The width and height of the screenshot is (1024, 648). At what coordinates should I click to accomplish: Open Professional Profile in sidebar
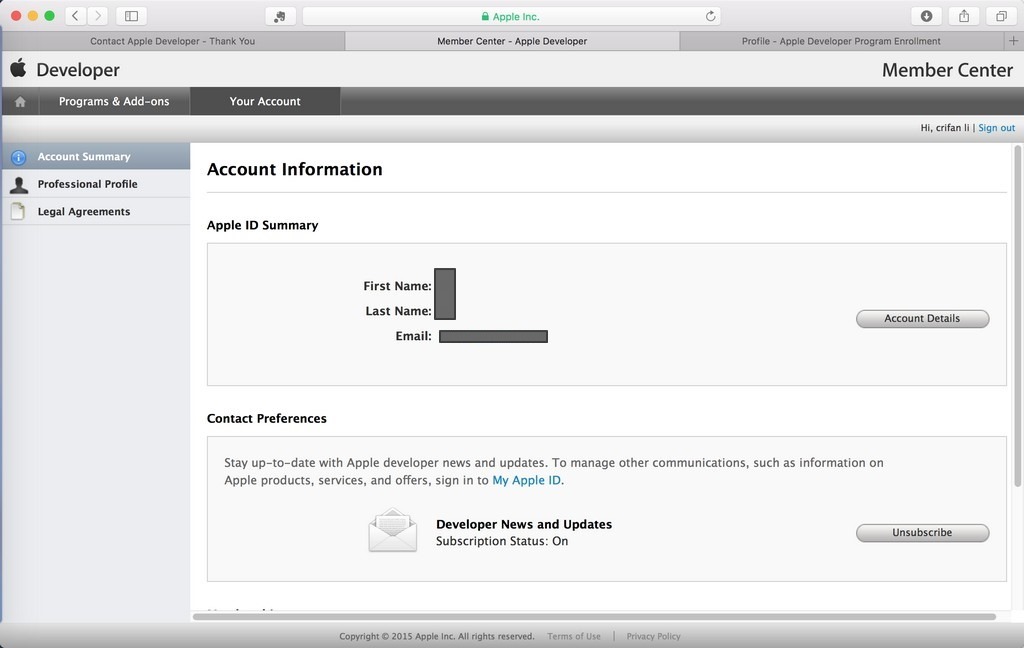pos(87,184)
